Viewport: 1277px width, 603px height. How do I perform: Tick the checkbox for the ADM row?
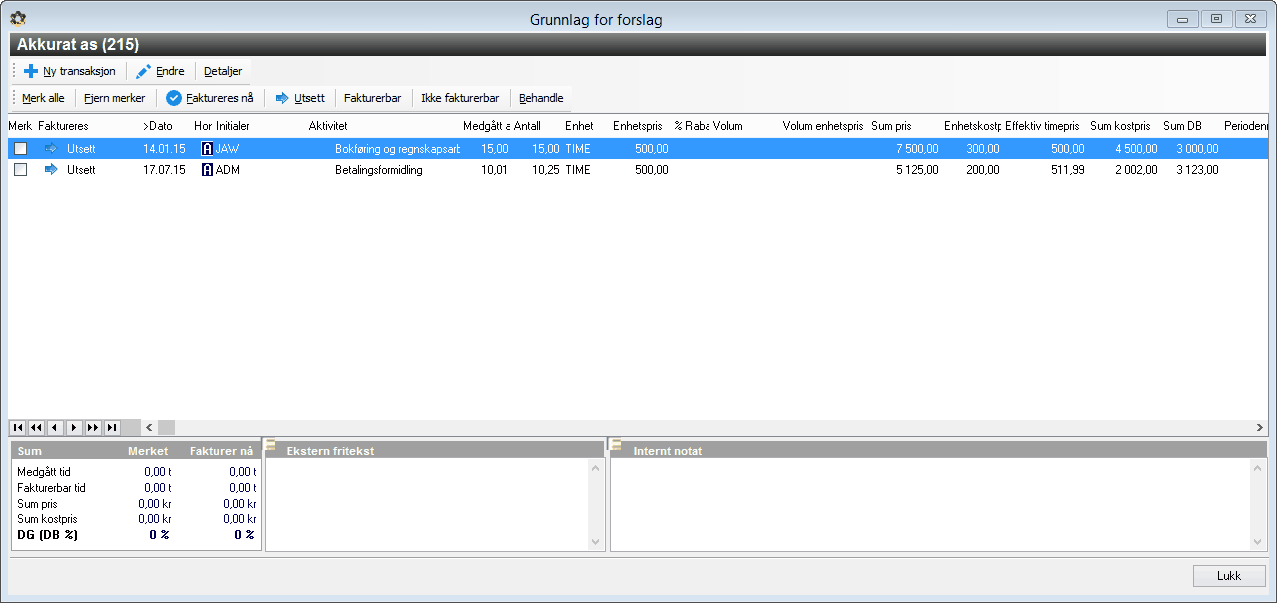20,170
